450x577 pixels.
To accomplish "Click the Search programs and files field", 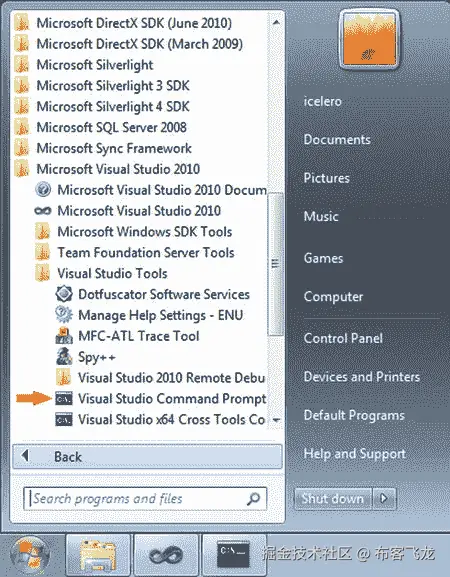I will point(145,499).
